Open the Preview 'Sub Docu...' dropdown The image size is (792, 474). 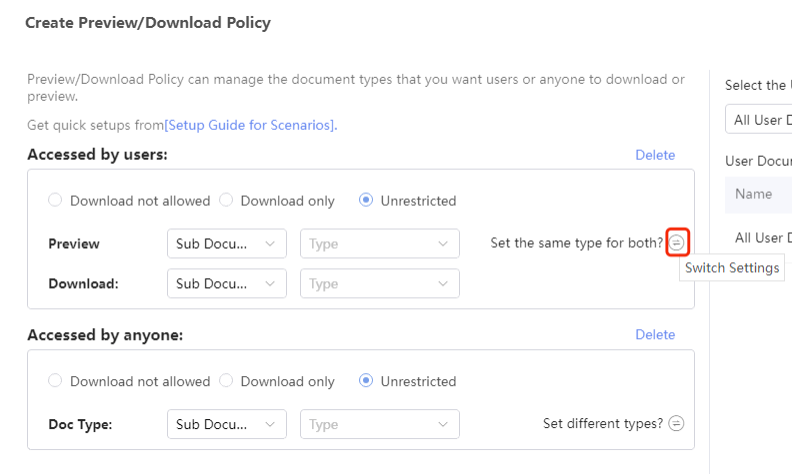point(227,244)
